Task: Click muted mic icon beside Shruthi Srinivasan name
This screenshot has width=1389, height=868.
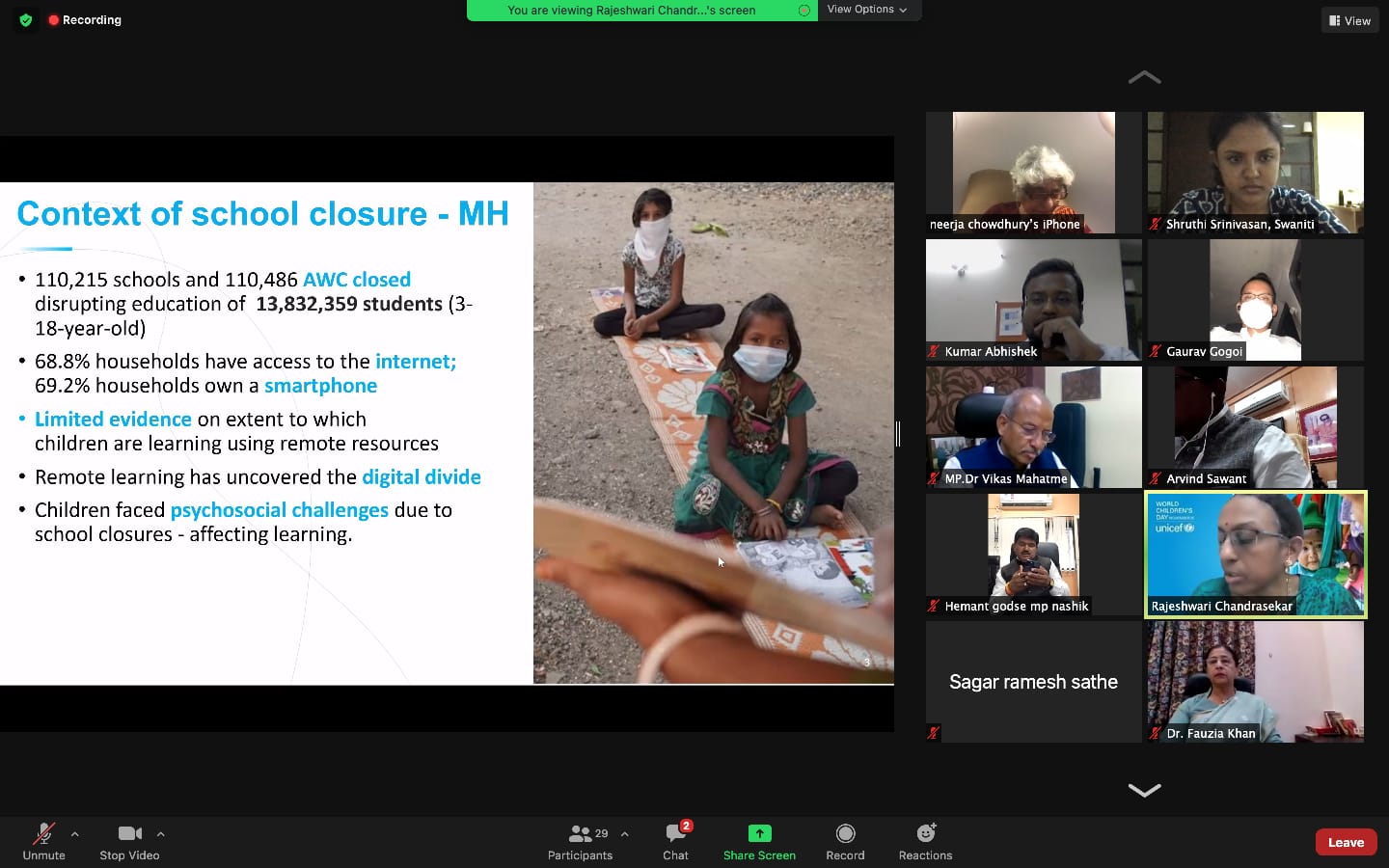Action: pos(1155,224)
